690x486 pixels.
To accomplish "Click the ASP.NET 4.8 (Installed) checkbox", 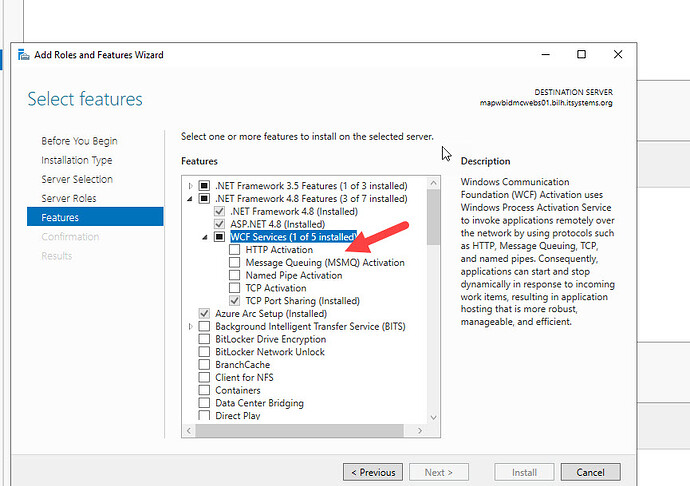I will click(219, 224).
